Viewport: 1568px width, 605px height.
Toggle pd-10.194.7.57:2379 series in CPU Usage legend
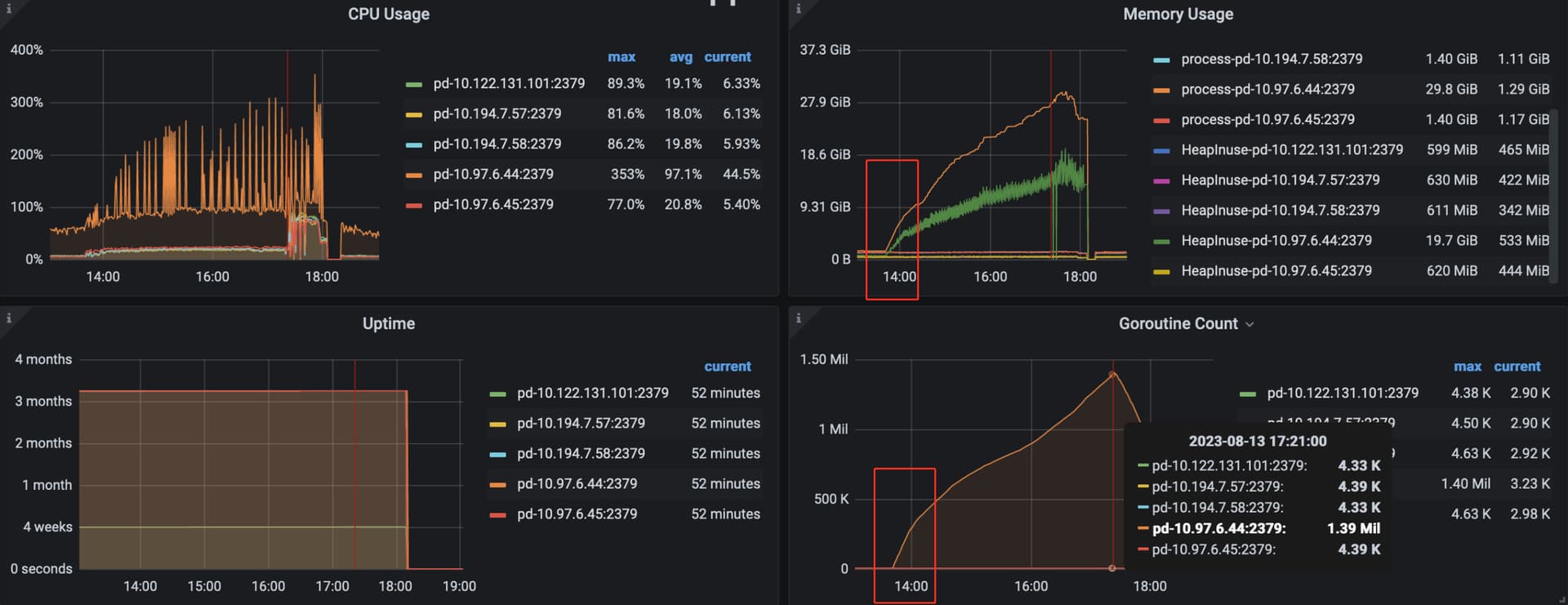pos(497,113)
